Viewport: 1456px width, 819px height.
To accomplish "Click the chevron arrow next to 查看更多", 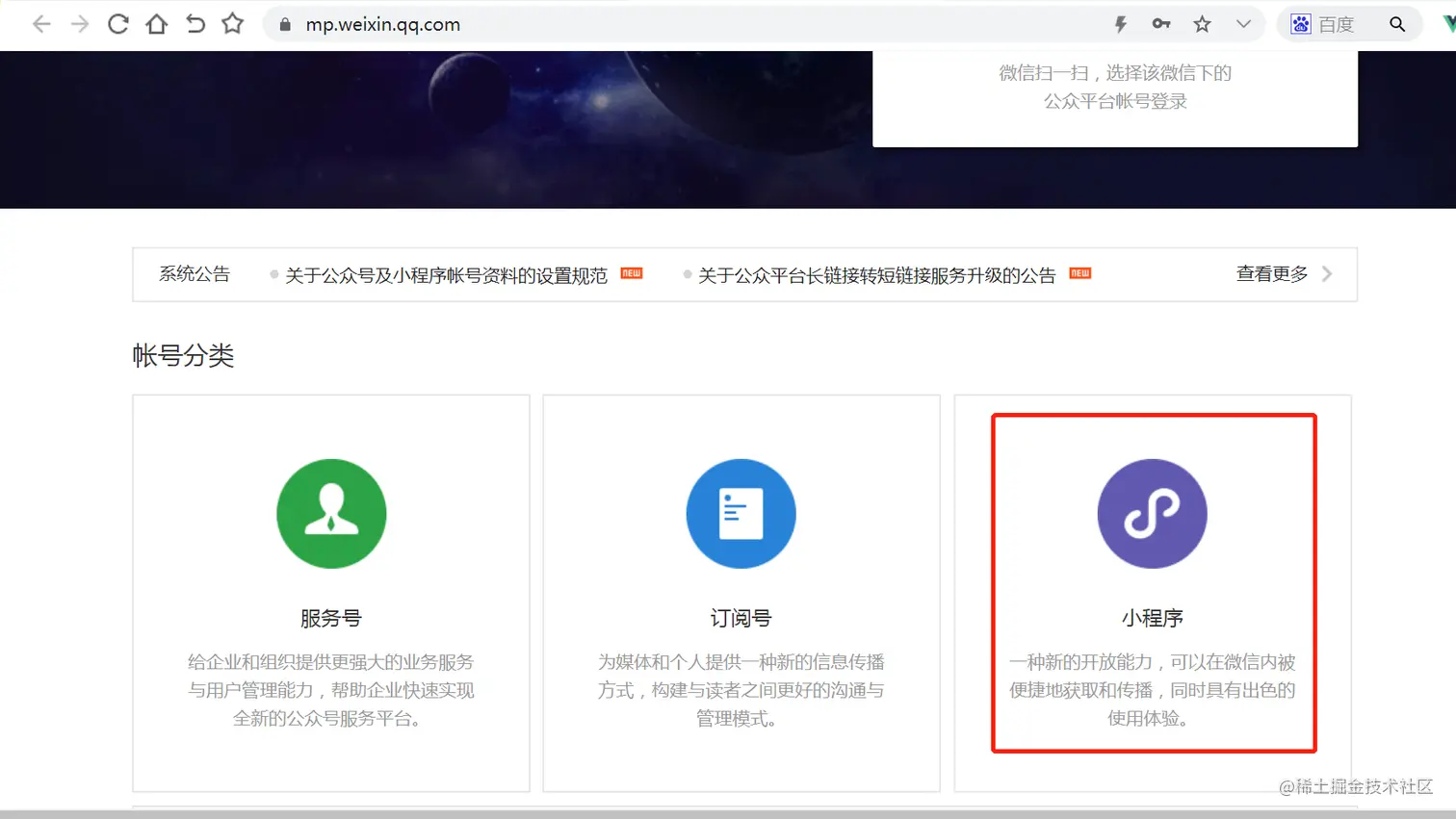I will click(1327, 274).
